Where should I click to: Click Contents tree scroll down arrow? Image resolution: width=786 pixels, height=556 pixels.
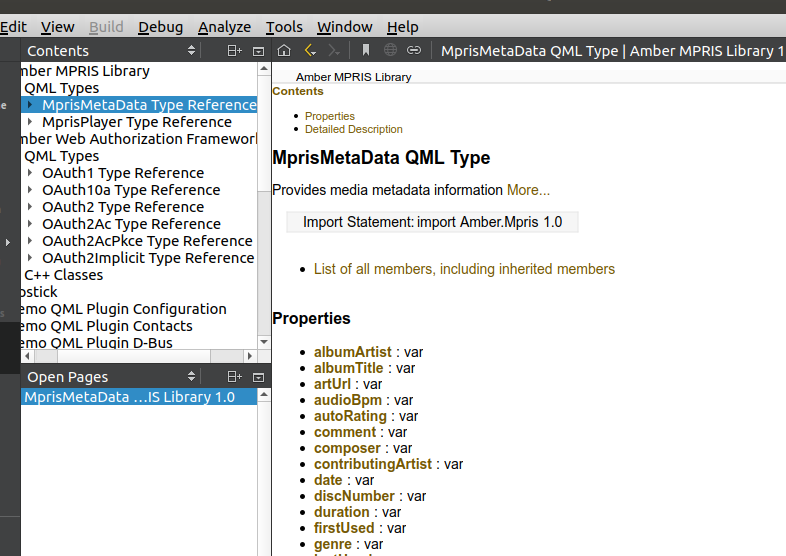(264, 342)
